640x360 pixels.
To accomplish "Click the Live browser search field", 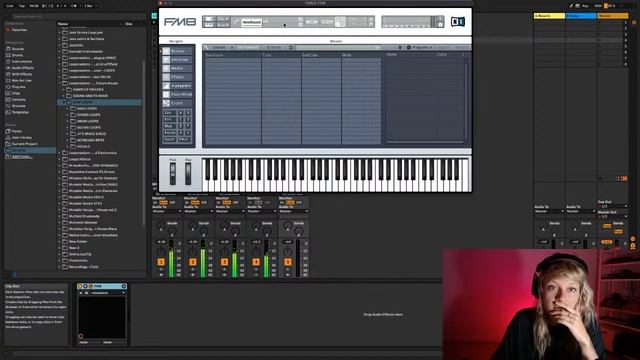I will tap(78, 16).
